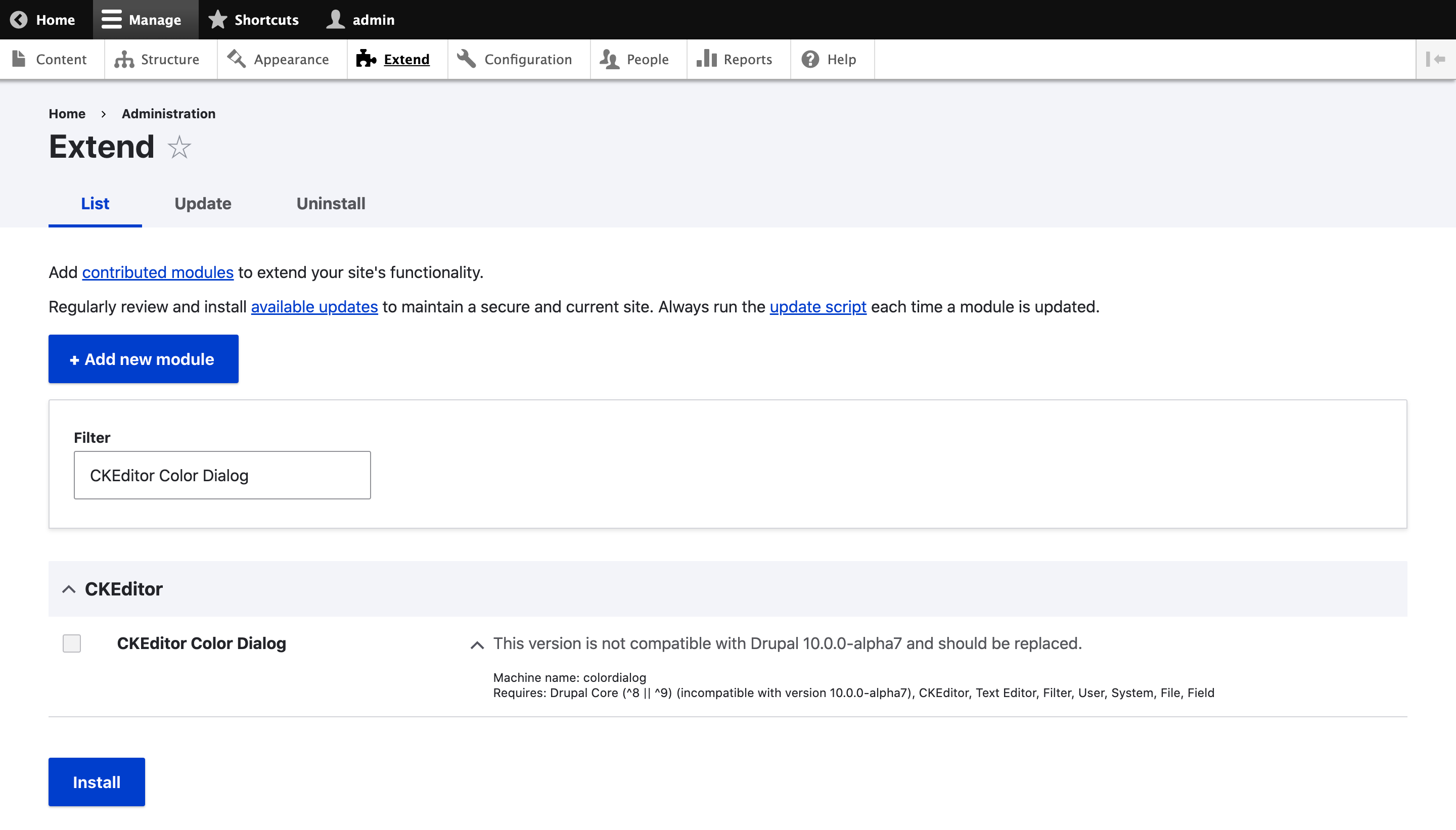The image size is (1456, 830).
Task: Click the Install button
Action: 96,781
